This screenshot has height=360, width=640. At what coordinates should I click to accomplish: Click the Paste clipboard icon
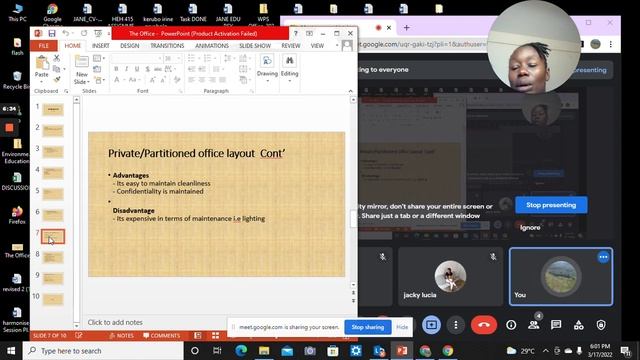point(42,63)
